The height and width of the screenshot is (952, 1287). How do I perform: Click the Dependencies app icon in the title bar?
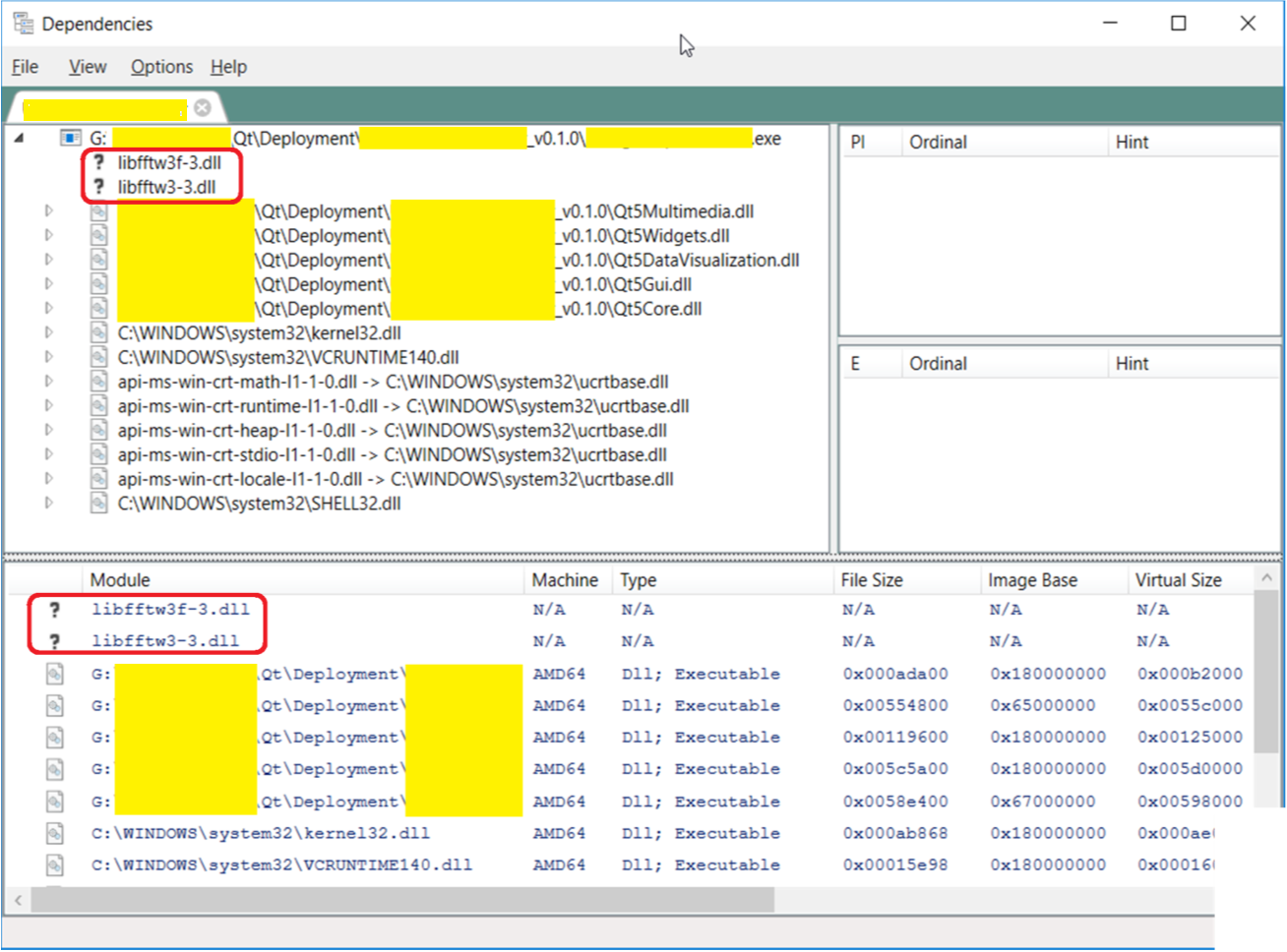pos(23,24)
